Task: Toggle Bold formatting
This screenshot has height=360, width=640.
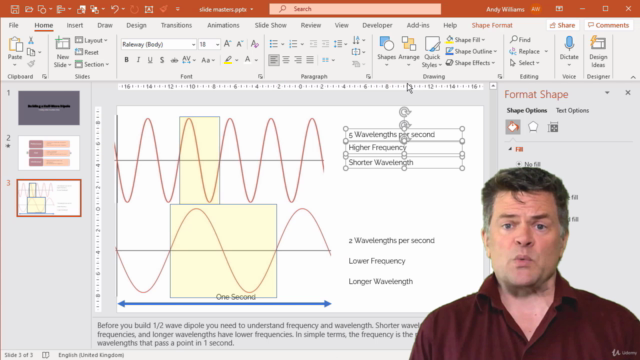Action: 127,60
